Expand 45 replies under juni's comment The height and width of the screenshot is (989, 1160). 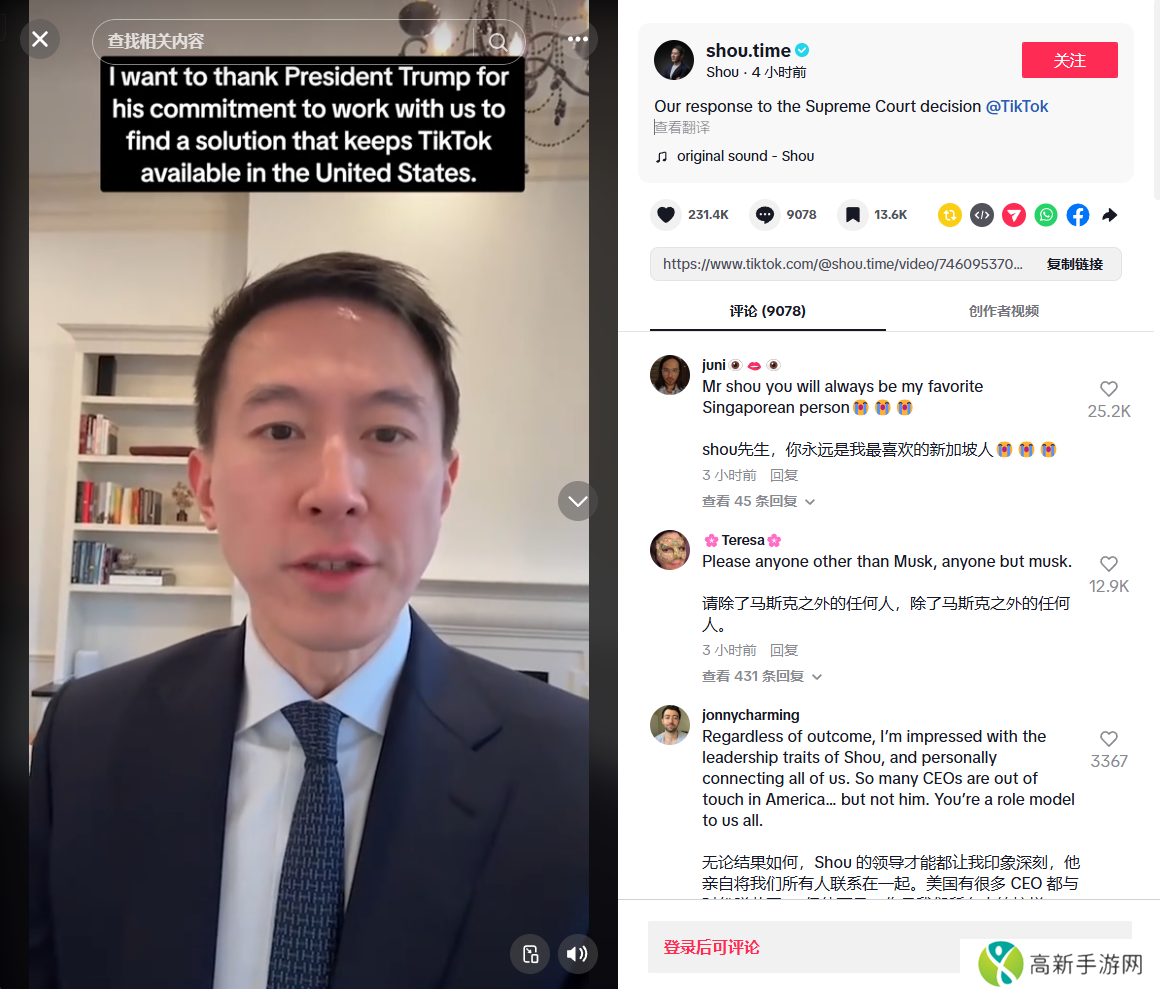pos(758,502)
